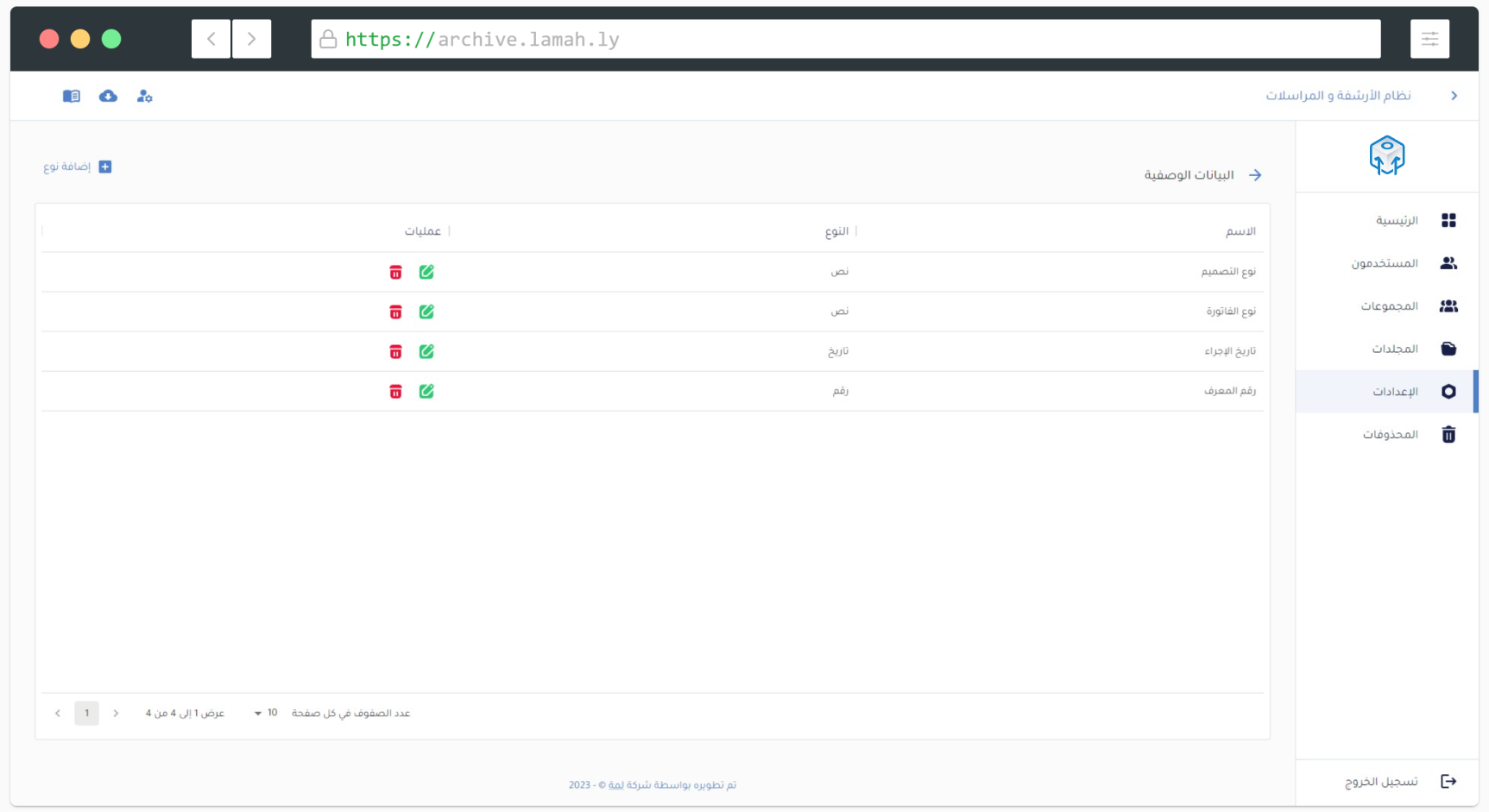Click تسجيل الخروج to log out
This screenshot has width=1489, height=812.
point(1381,781)
